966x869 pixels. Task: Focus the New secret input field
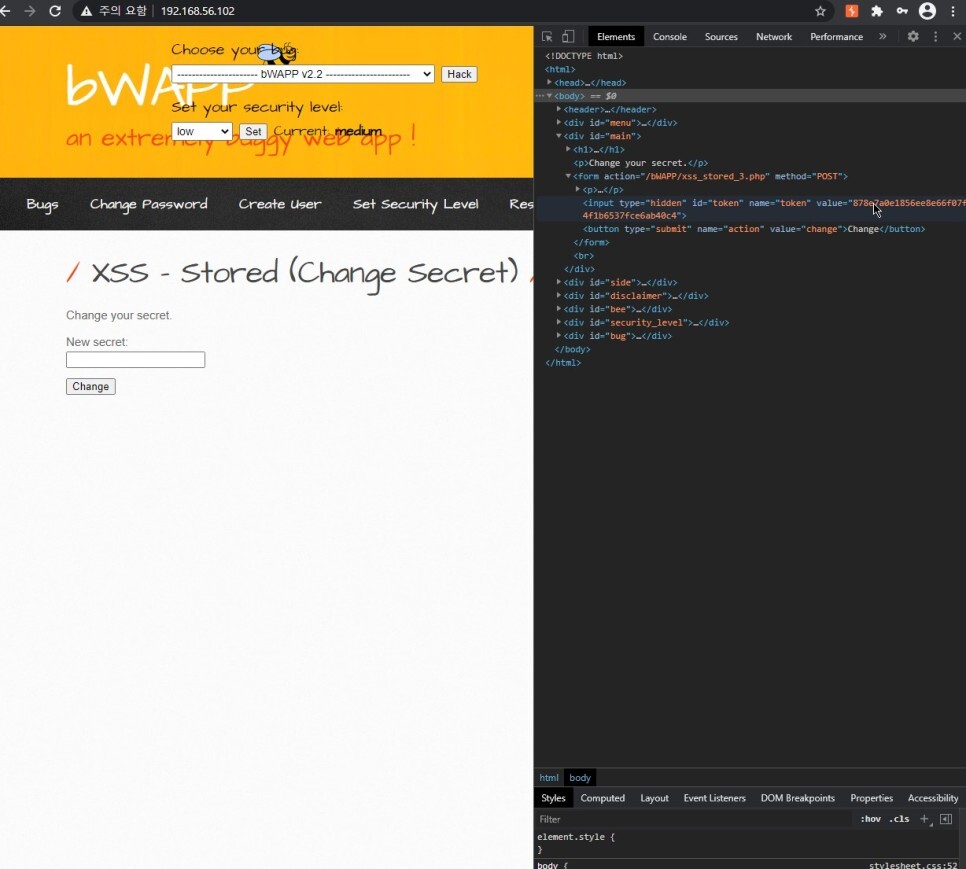point(136,360)
